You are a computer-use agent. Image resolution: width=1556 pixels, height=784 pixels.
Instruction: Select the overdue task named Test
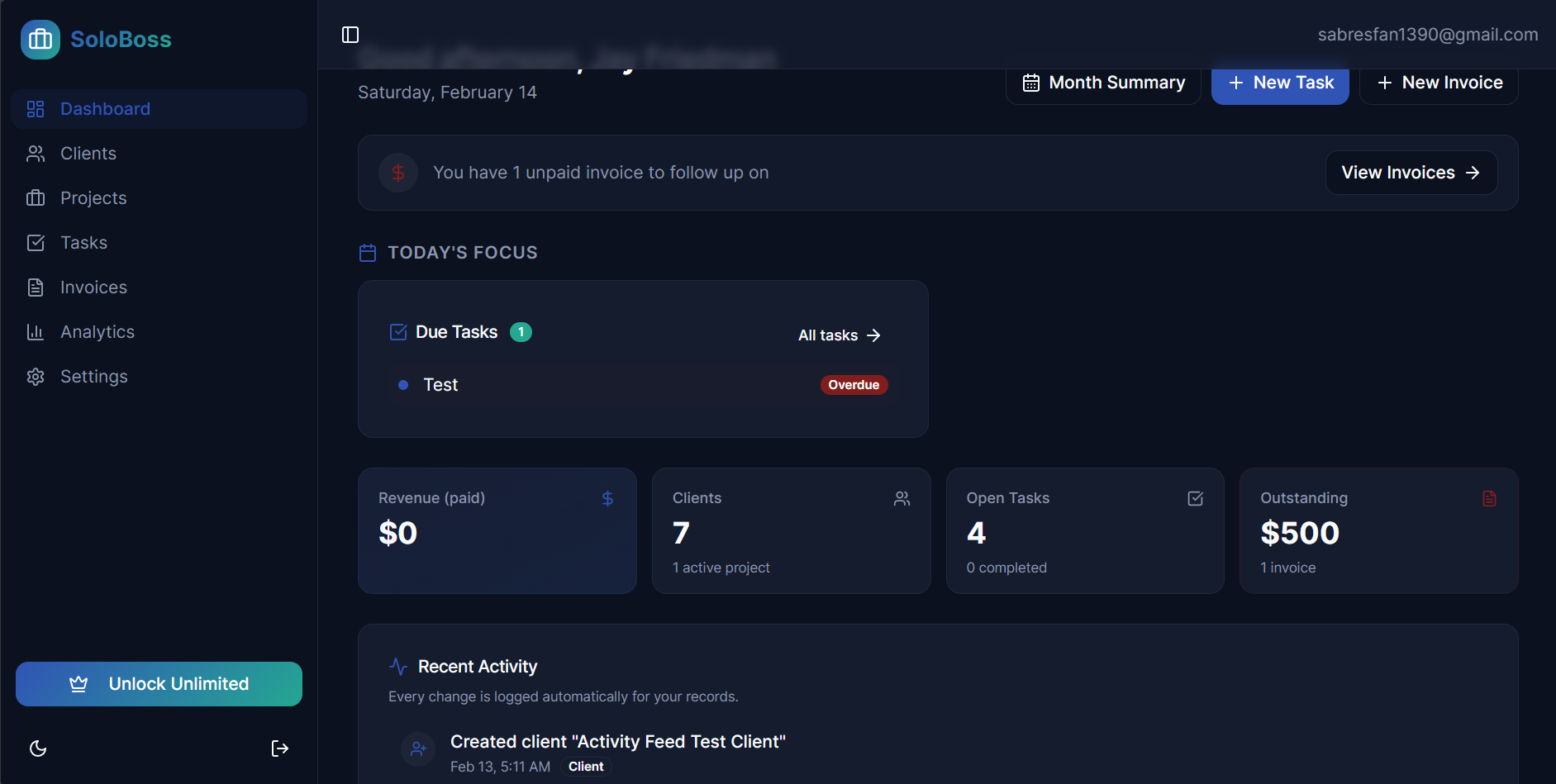point(440,384)
